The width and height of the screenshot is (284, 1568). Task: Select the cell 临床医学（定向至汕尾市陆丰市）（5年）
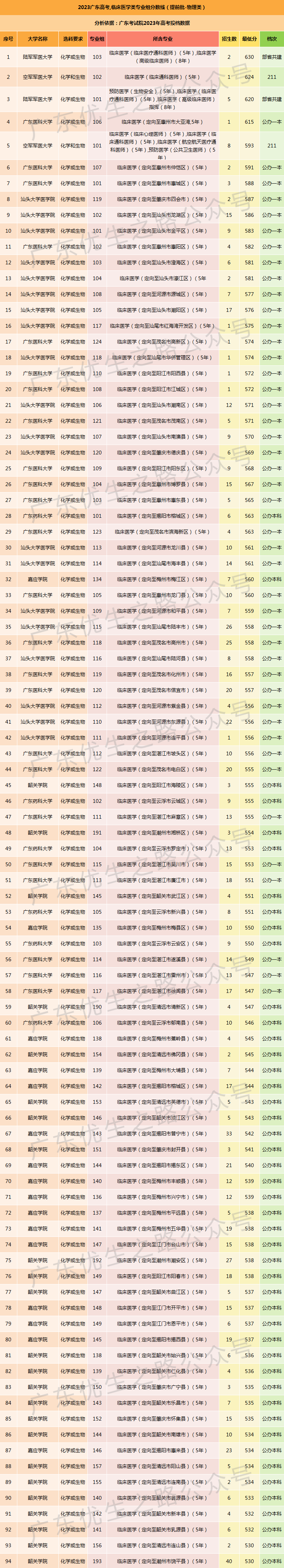[162, 626]
